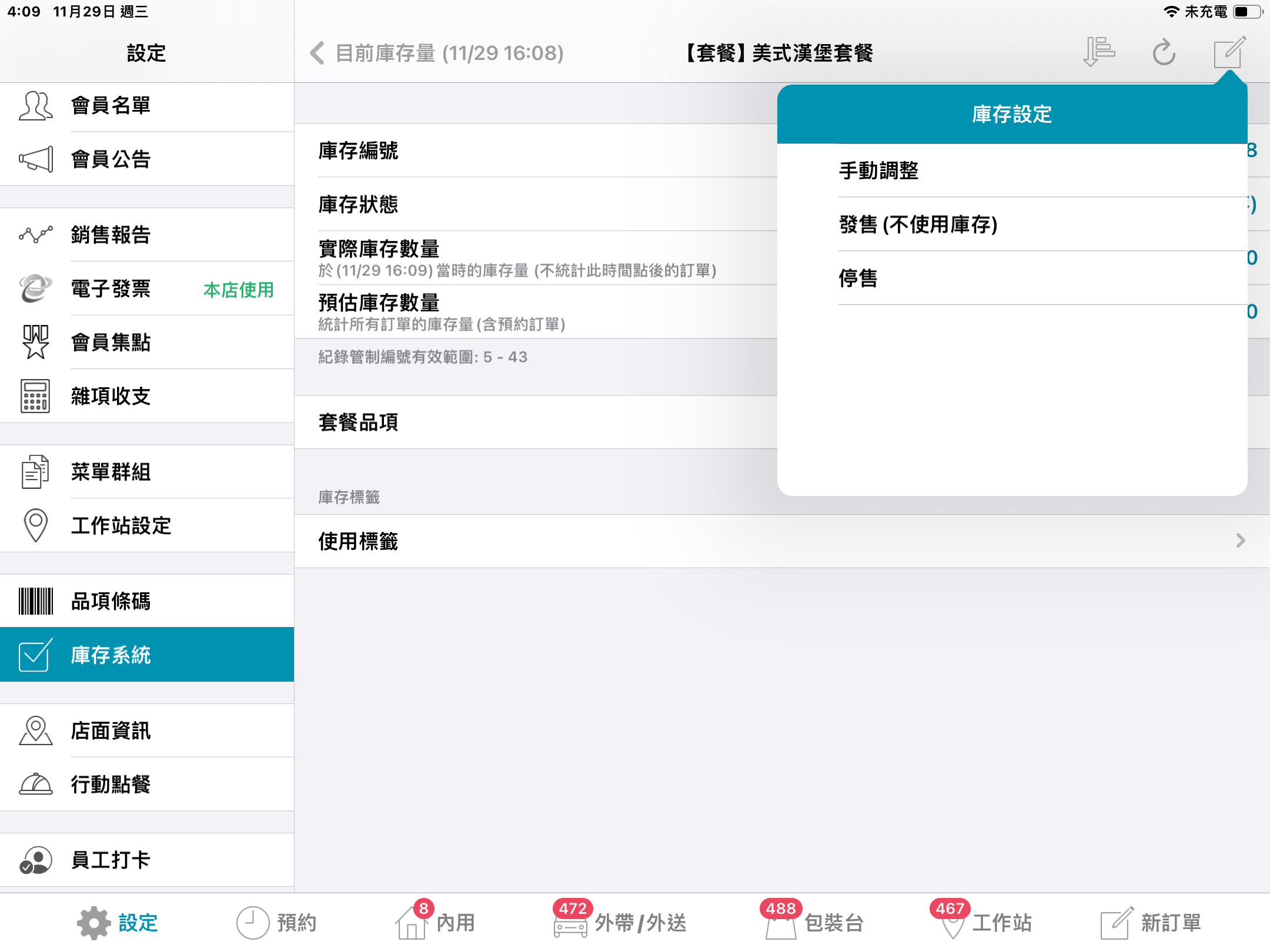Click the refresh arrow icon
The image size is (1270, 952).
(1164, 52)
